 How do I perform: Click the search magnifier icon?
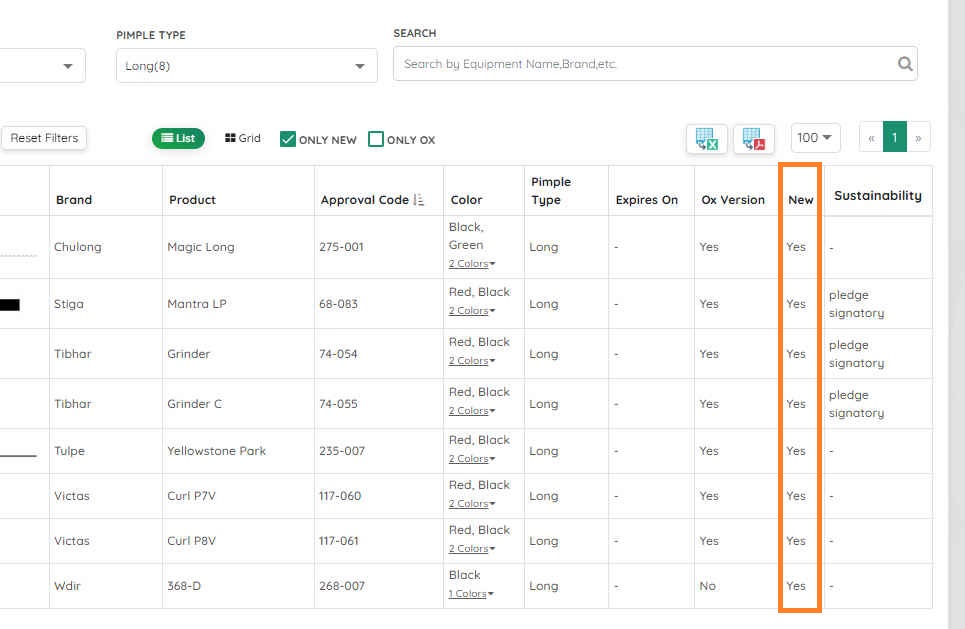point(905,63)
